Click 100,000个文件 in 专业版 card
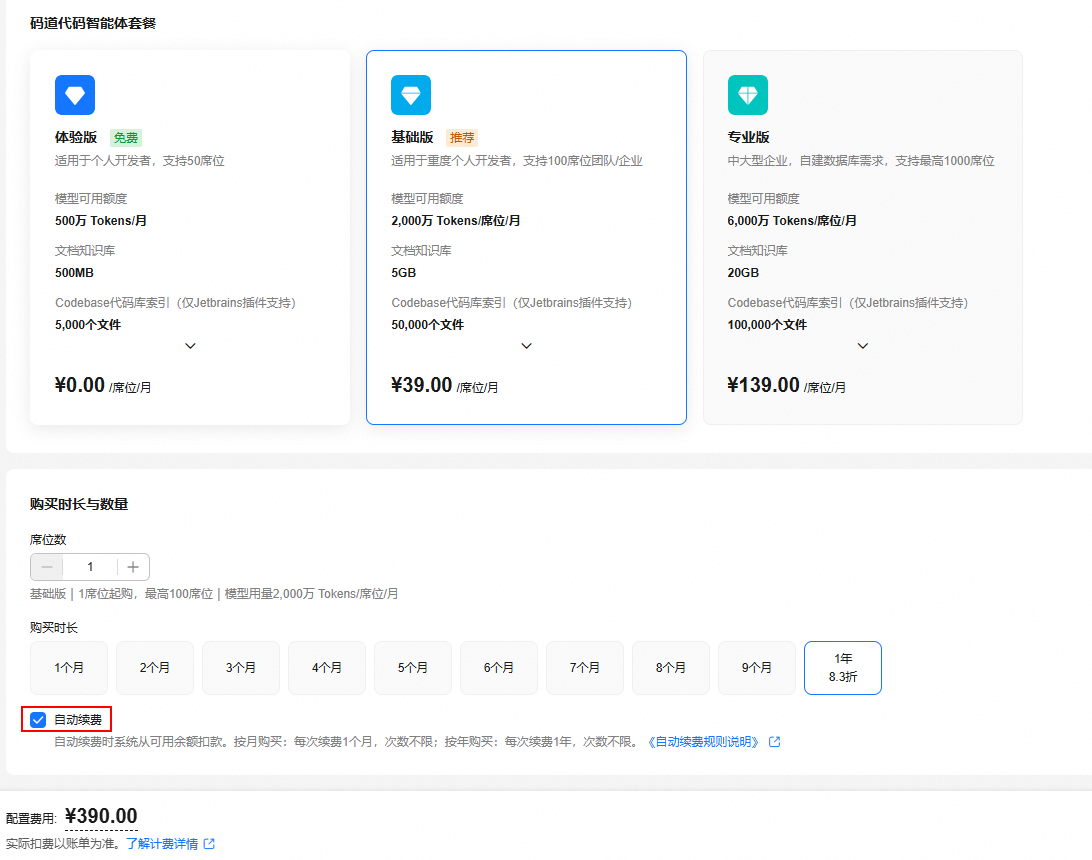This screenshot has height=860, width=1092. coord(767,325)
